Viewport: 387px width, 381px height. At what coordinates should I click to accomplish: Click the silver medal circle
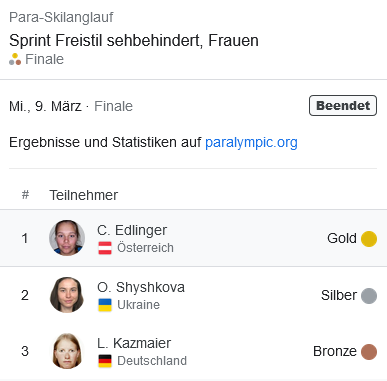[369, 296]
